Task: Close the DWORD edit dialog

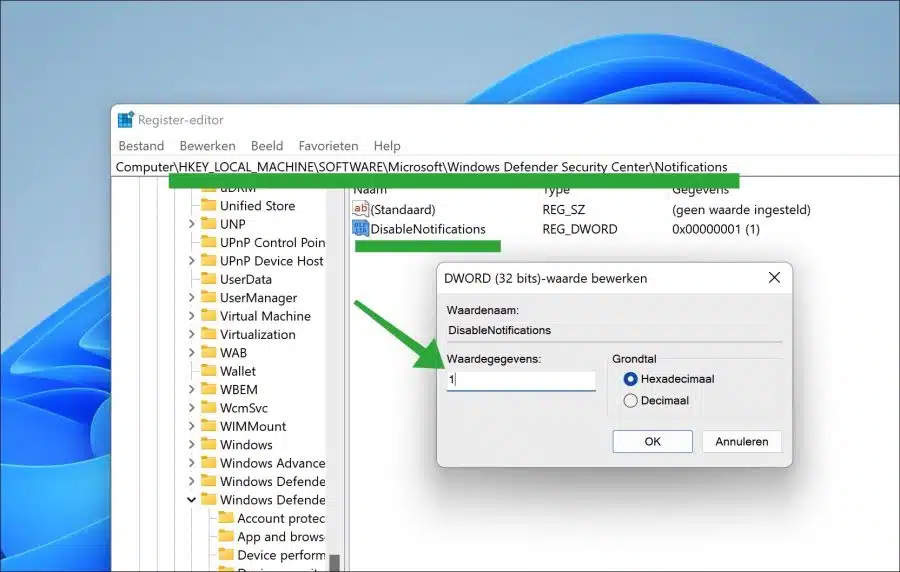Action: tap(774, 278)
